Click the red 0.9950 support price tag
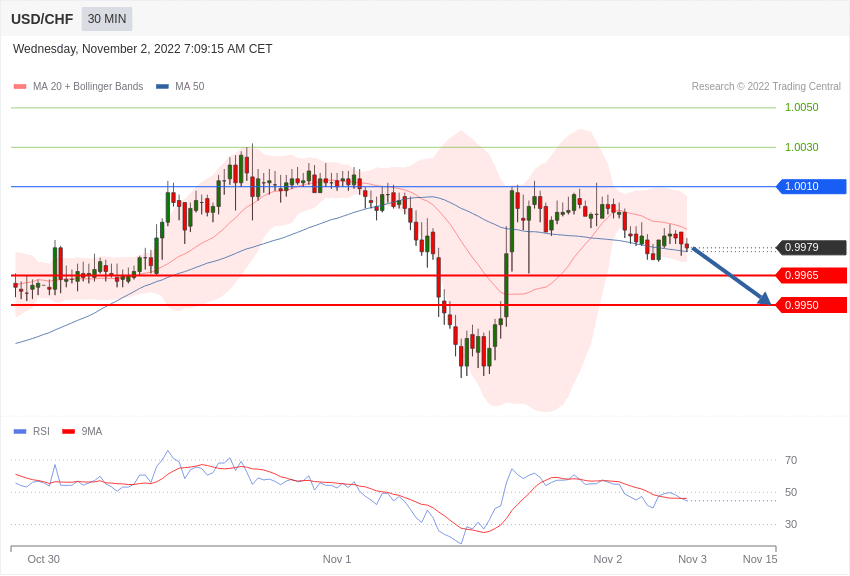 [x=812, y=305]
